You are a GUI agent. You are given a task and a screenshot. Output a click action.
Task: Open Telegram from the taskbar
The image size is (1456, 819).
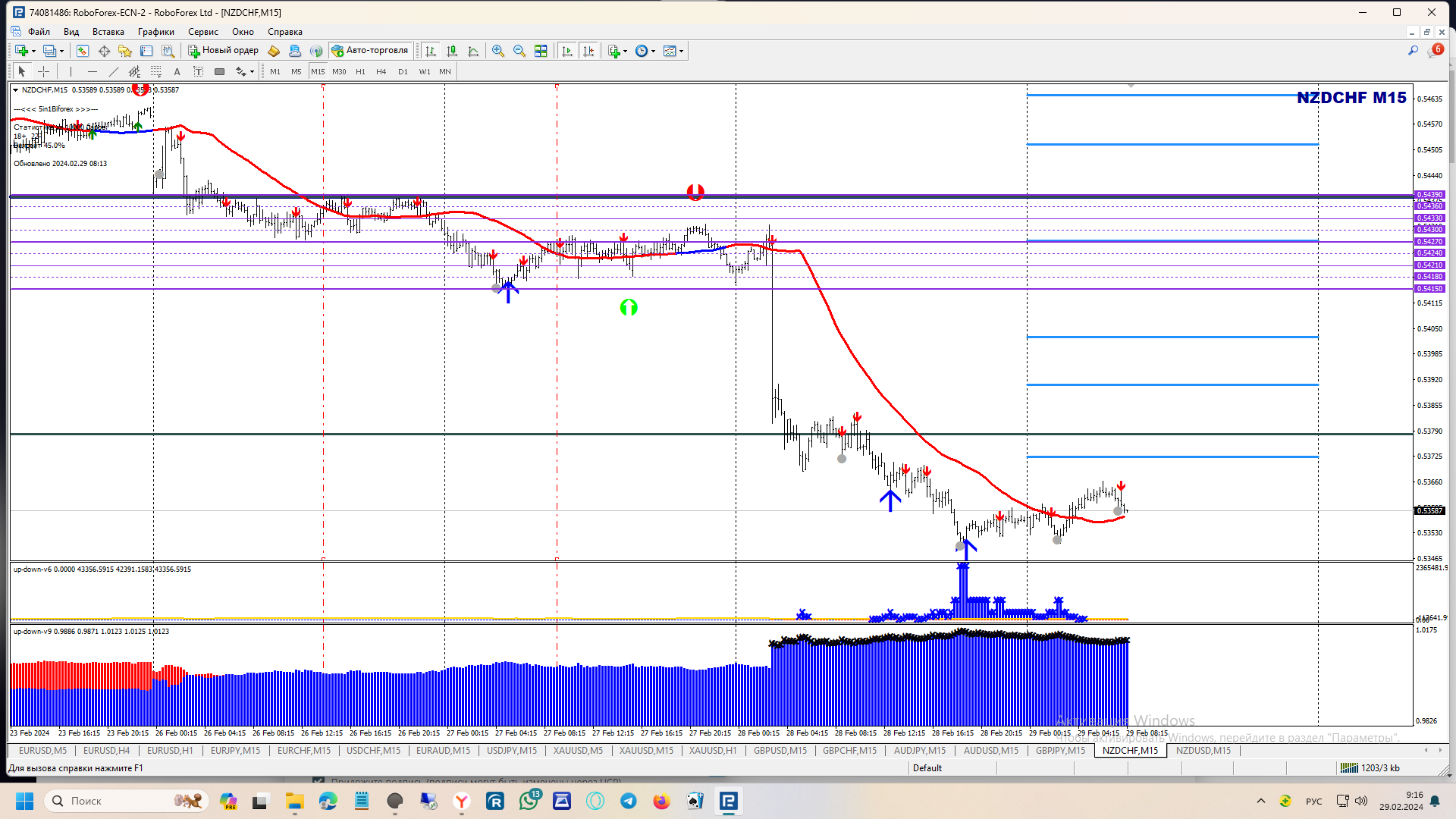pos(629,801)
